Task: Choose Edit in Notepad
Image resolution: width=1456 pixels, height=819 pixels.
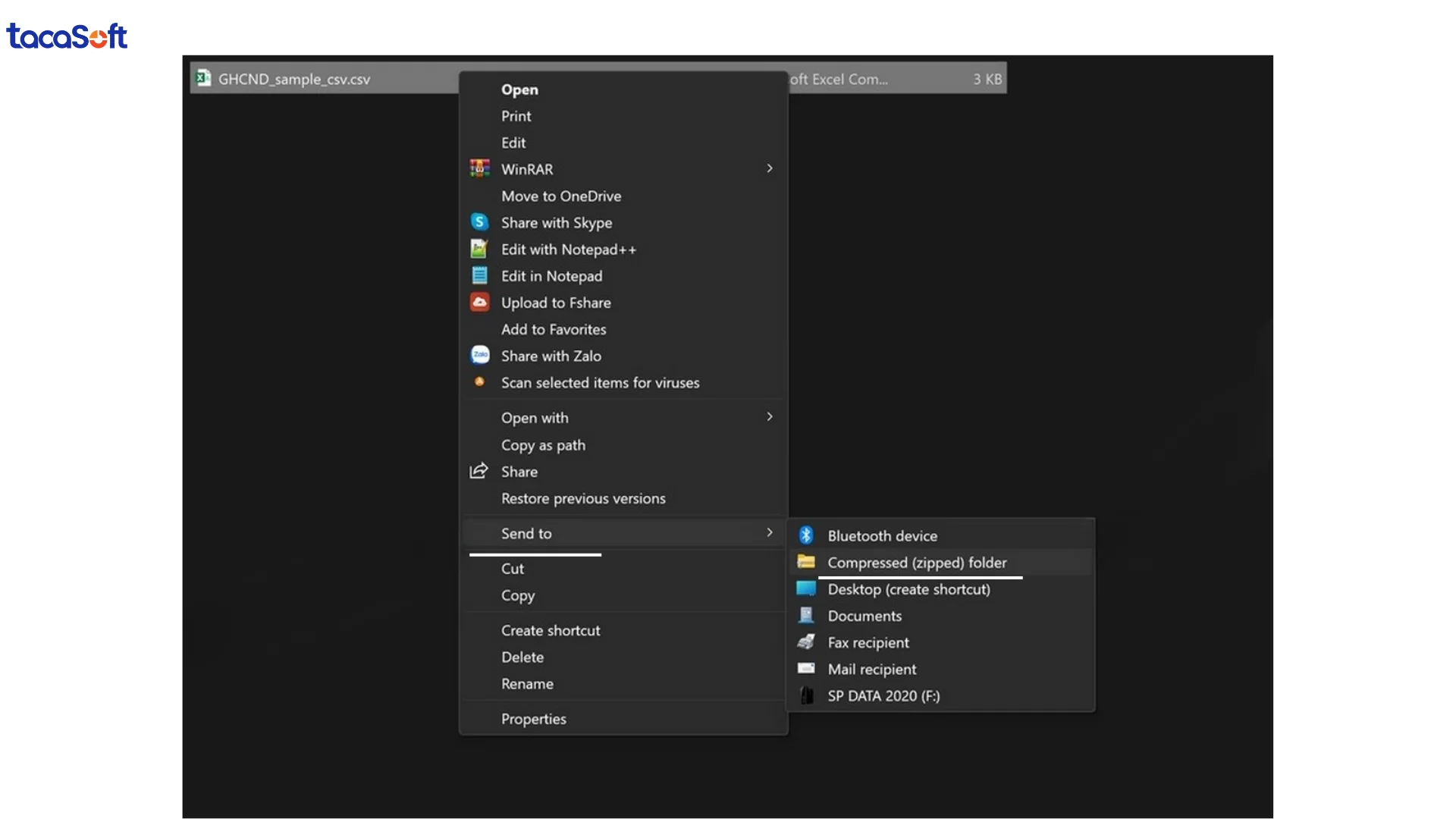Action: tap(623, 276)
